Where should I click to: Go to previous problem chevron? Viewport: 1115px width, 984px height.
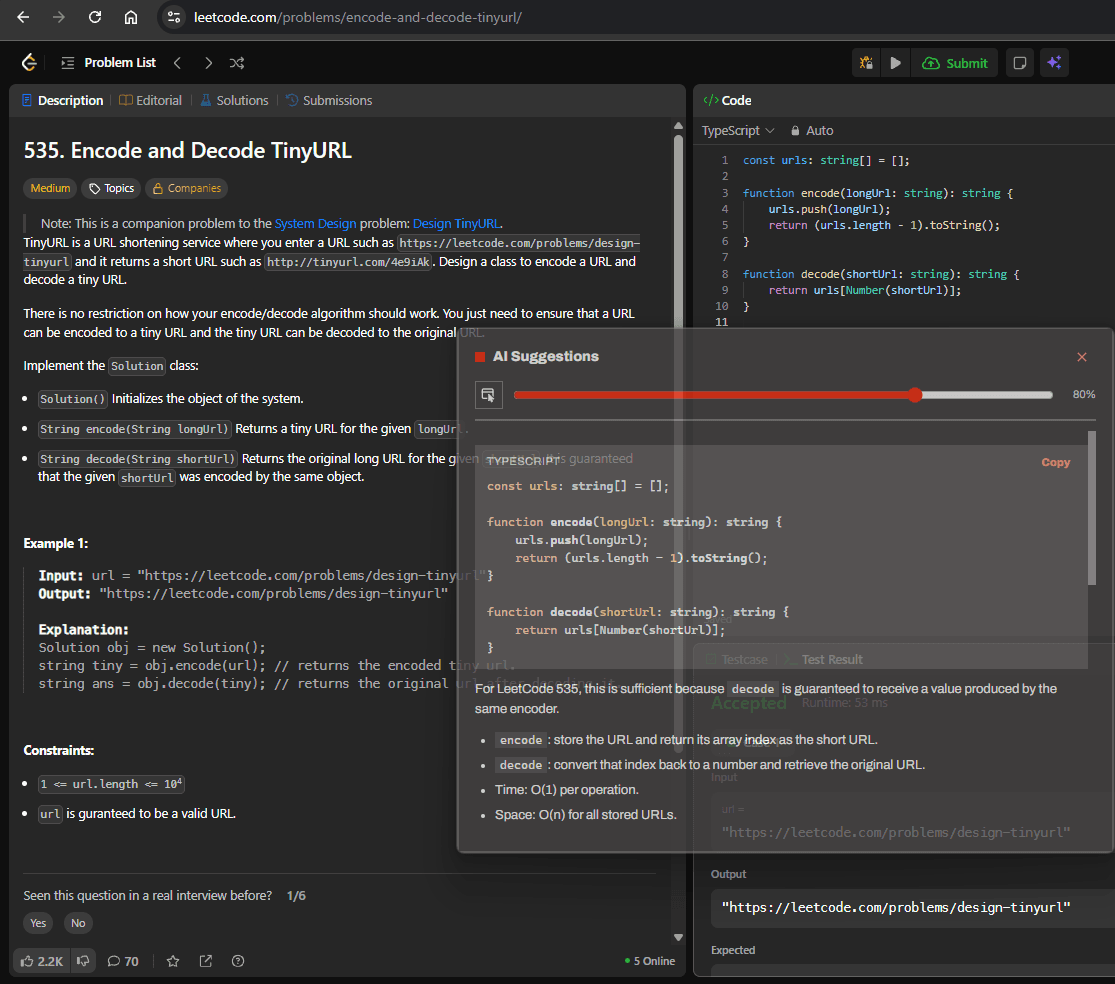[x=177, y=63]
